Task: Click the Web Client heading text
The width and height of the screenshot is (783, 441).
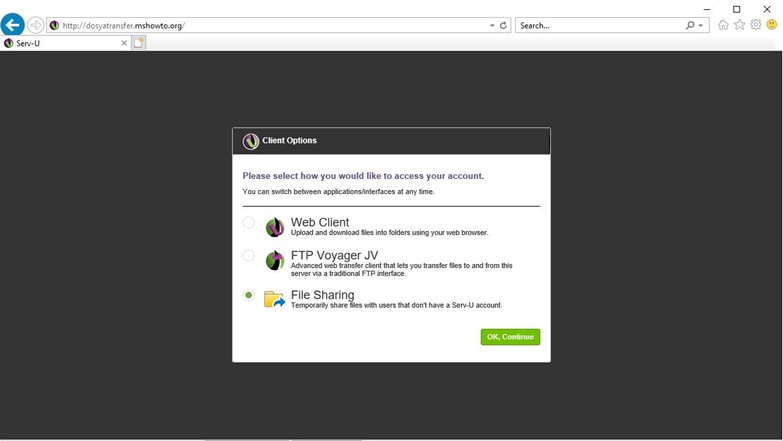Action: (x=320, y=222)
